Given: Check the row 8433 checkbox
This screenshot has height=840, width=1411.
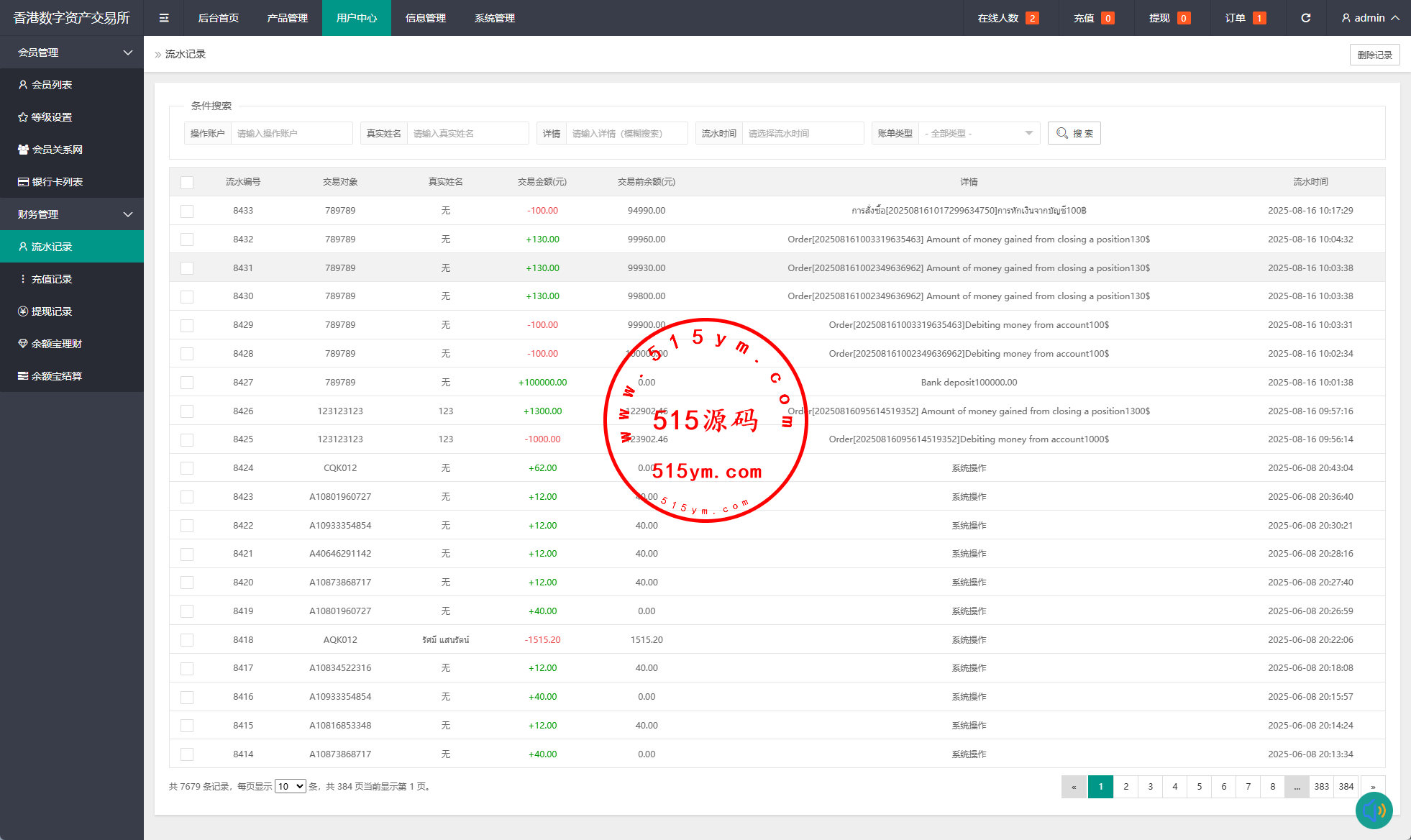Looking at the screenshot, I should [187, 211].
